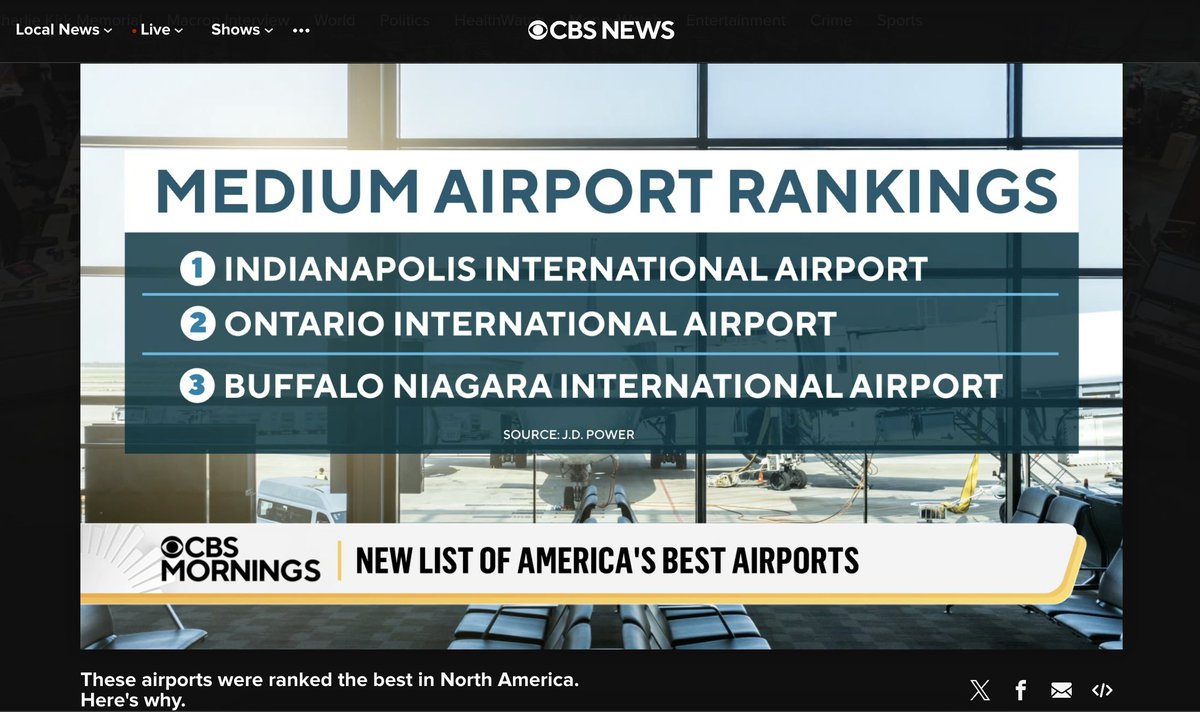
Task: Open the Live dropdown menu
Action: pos(158,29)
